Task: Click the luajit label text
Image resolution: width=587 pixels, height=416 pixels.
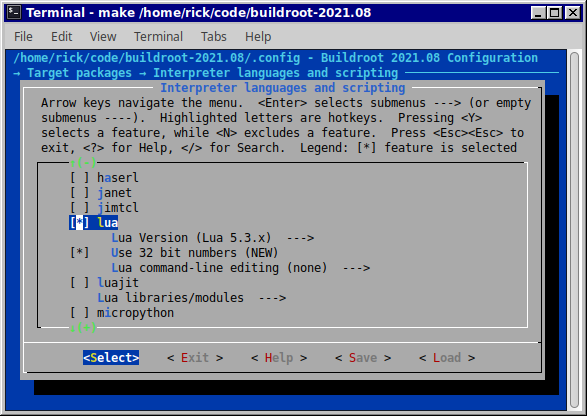Action: coord(118,283)
